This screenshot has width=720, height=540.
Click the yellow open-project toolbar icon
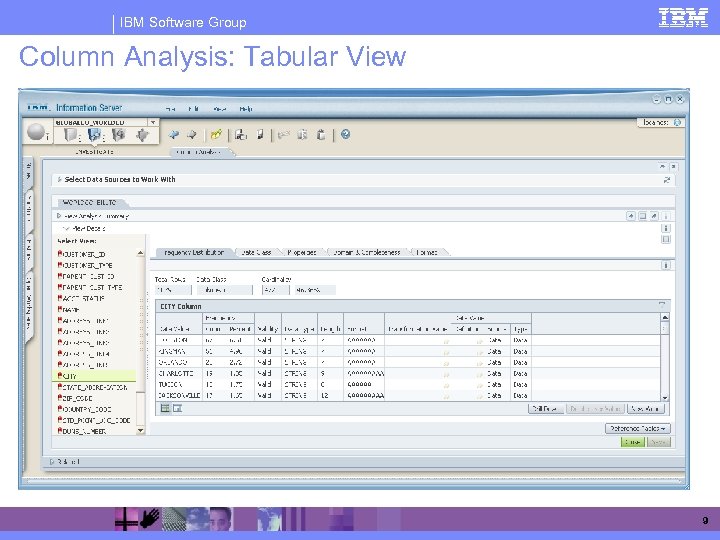pyautogui.click(x=216, y=134)
